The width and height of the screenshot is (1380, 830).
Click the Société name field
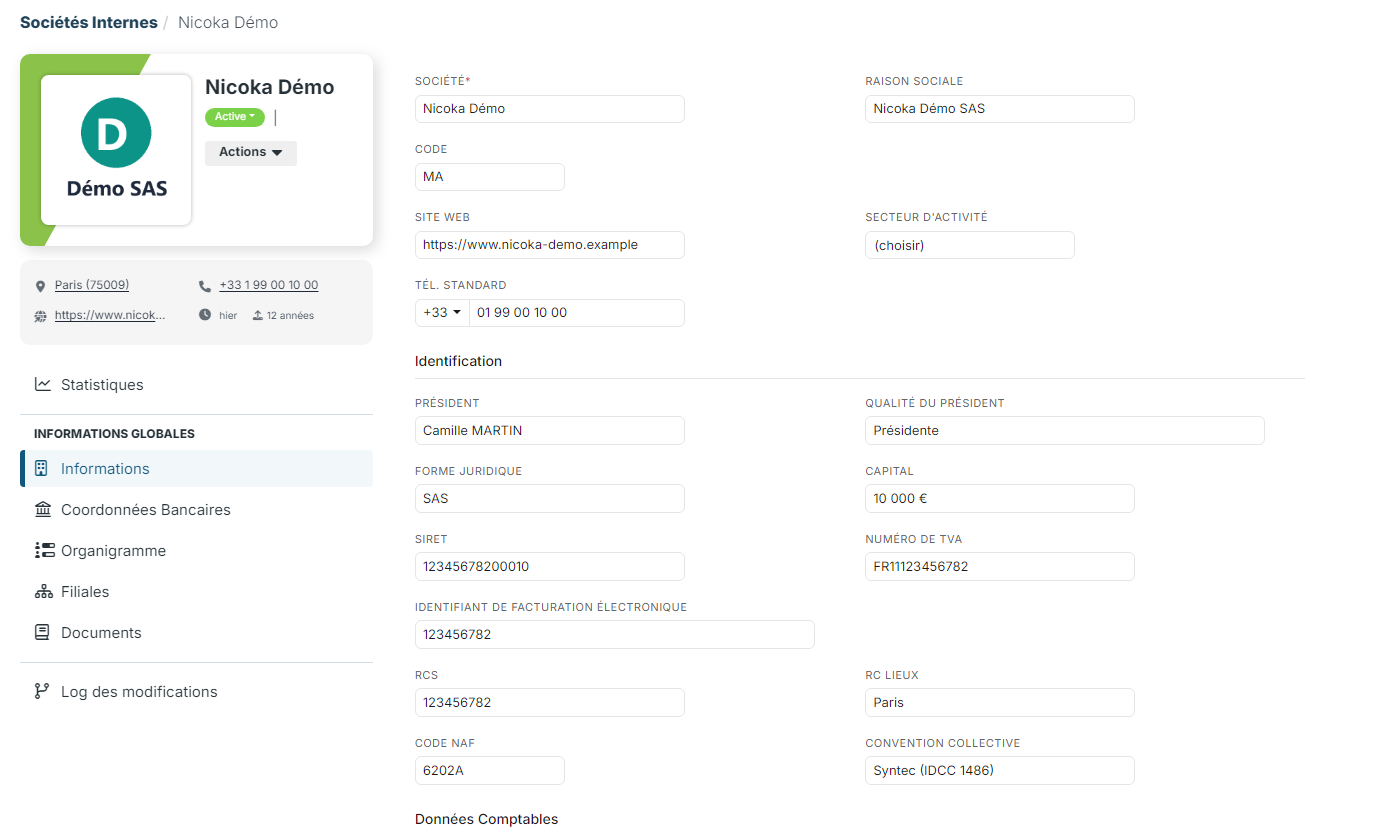click(x=549, y=108)
